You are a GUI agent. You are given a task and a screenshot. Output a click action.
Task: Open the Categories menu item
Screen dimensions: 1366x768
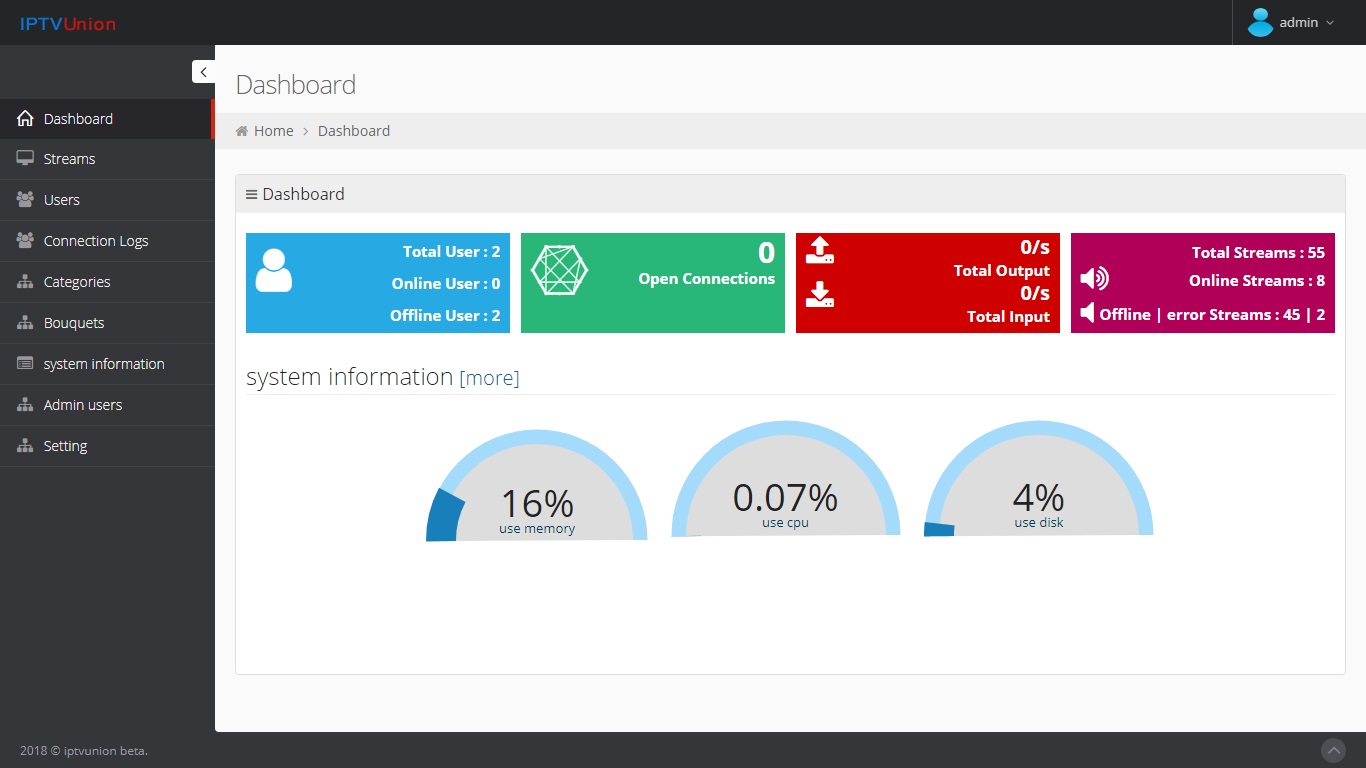[107, 282]
